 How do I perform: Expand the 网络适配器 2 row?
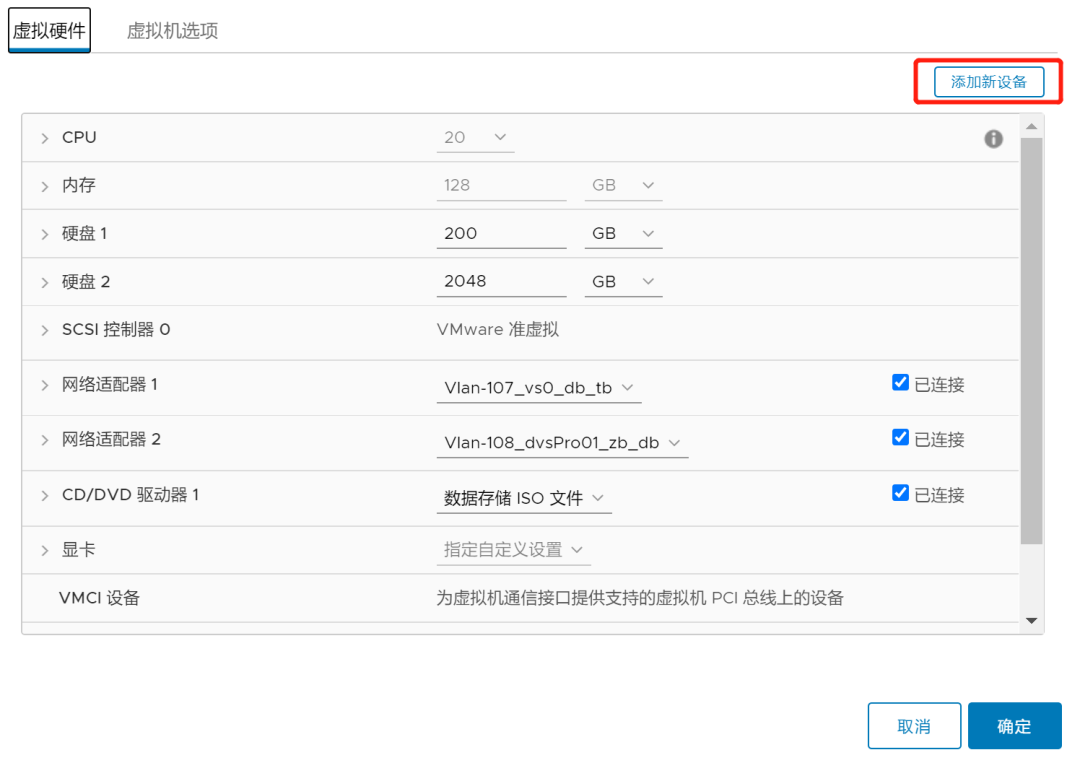(45, 440)
